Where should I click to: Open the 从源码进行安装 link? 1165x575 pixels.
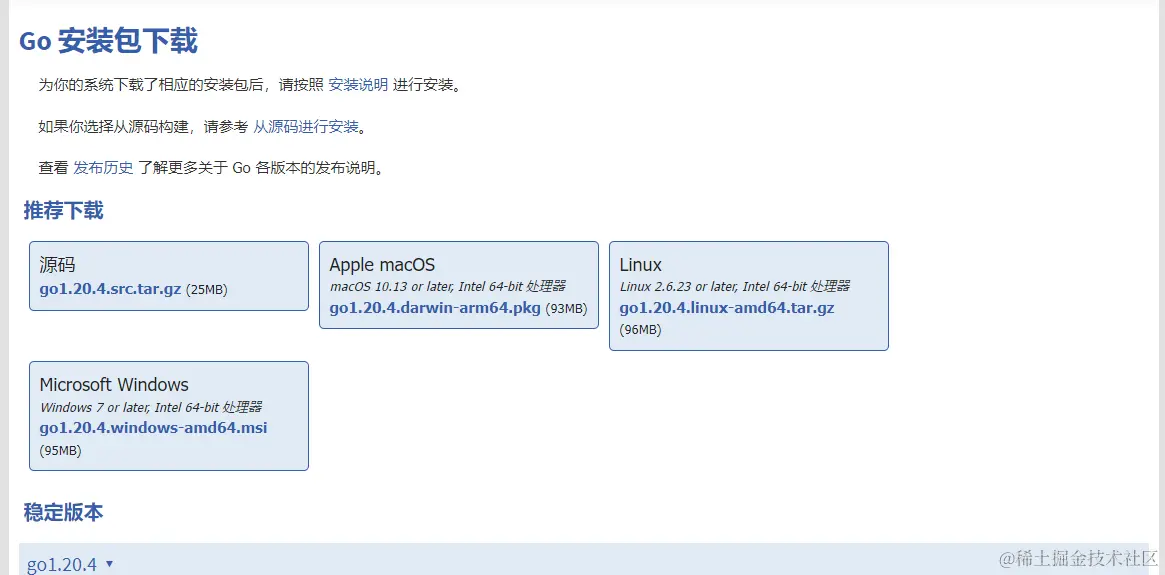coord(306,126)
